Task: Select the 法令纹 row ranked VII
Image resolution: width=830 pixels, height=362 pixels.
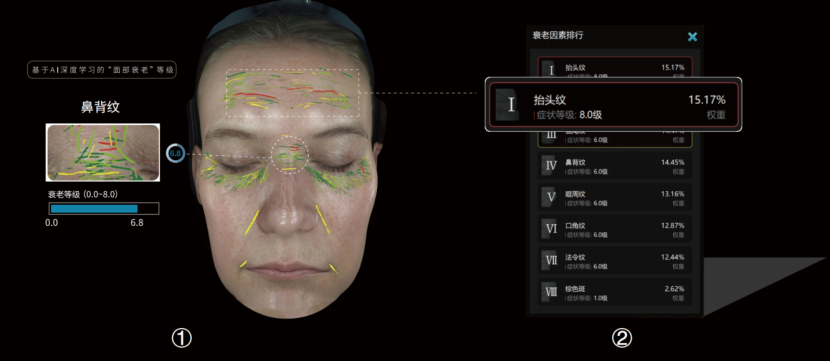Action: point(615,261)
